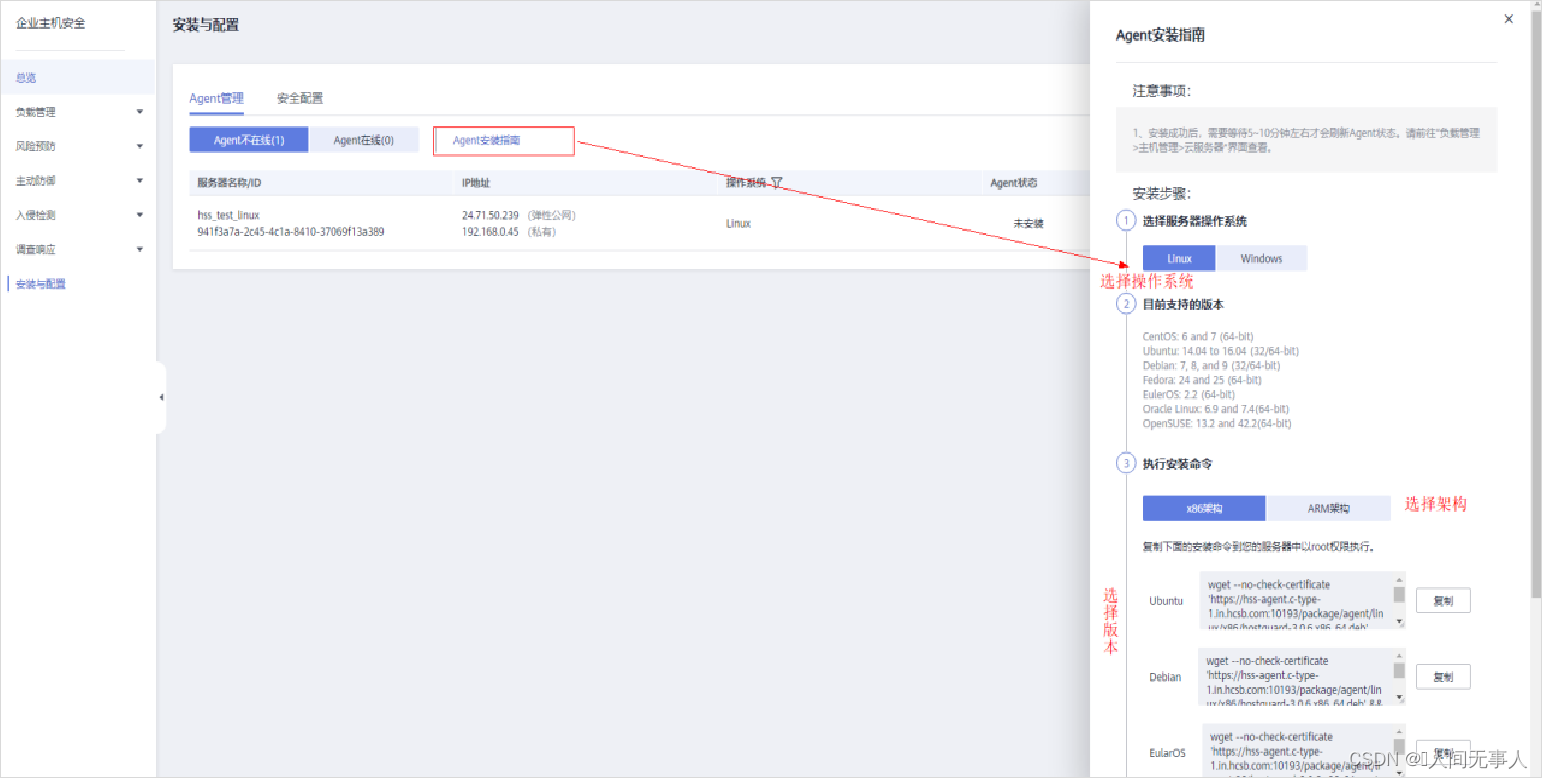
Task: Click the 未安装 status cell
Action: 1028,224
